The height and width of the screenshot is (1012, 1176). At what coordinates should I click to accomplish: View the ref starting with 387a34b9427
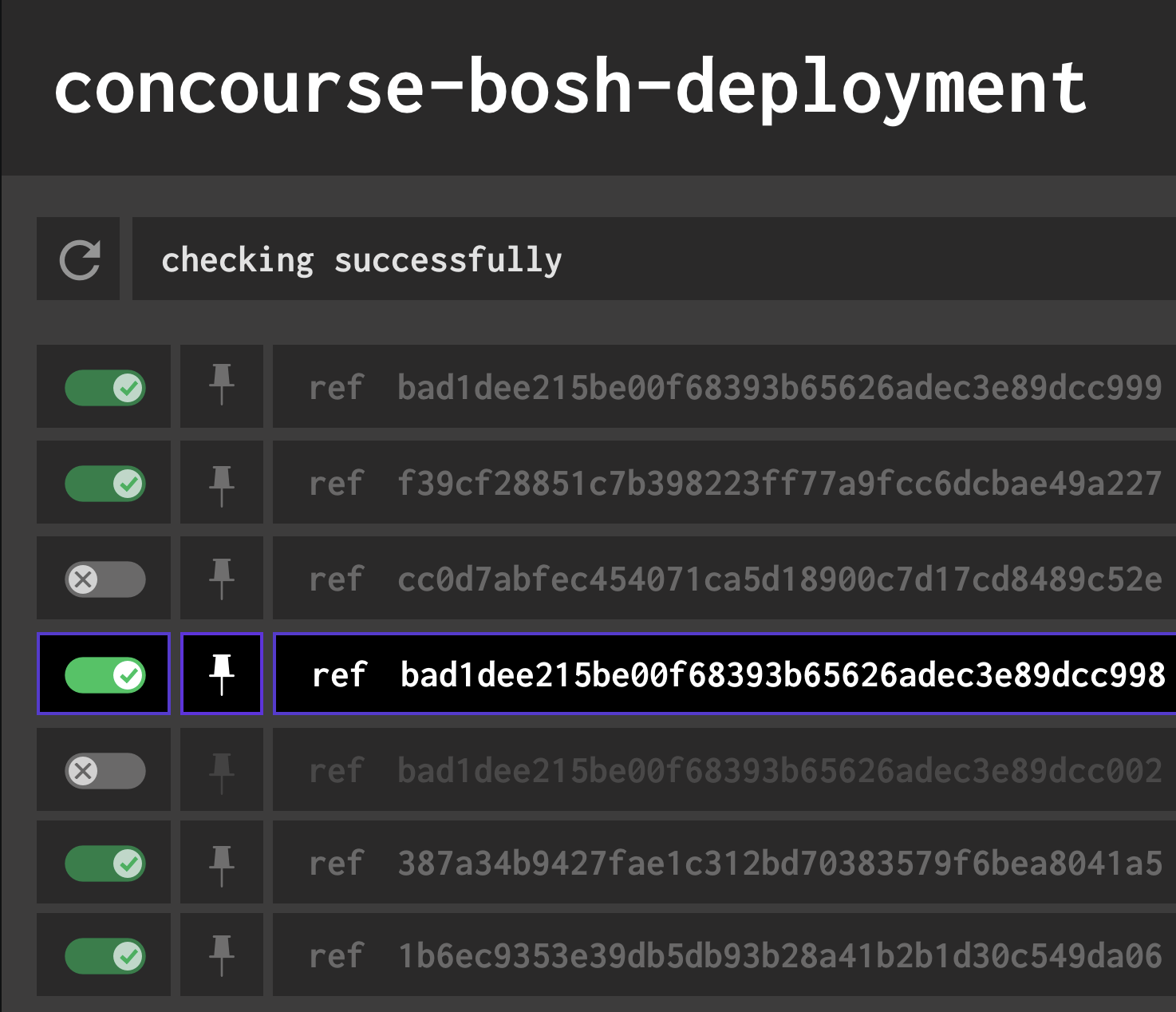pyautogui.click(x=718, y=863)
